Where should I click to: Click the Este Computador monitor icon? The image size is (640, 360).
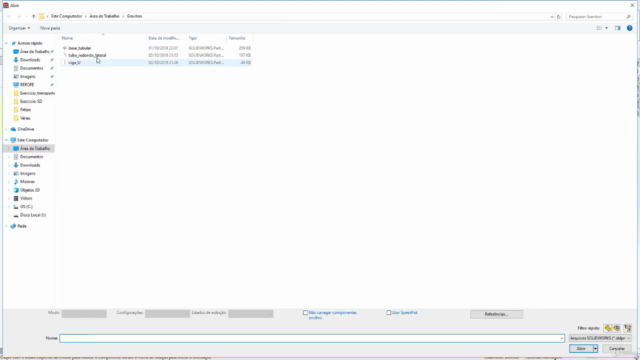pos(13,140)
